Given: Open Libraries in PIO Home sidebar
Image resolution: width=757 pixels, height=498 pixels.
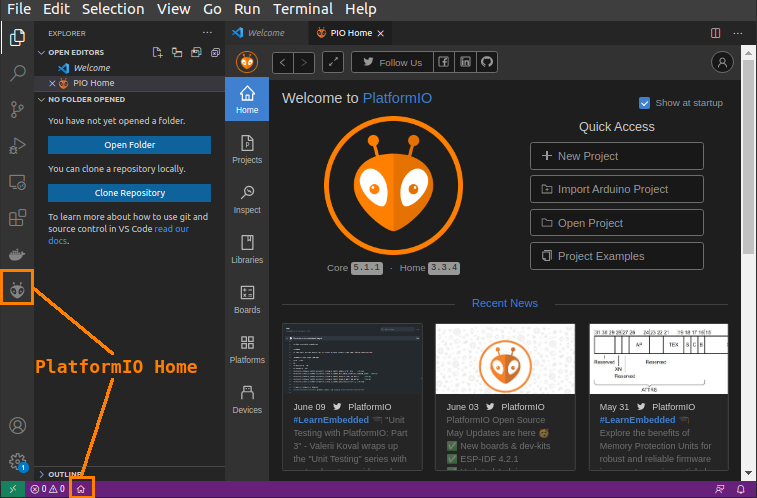Looking at the screenshot, I should pyautogui.click(x=247, y=249).
